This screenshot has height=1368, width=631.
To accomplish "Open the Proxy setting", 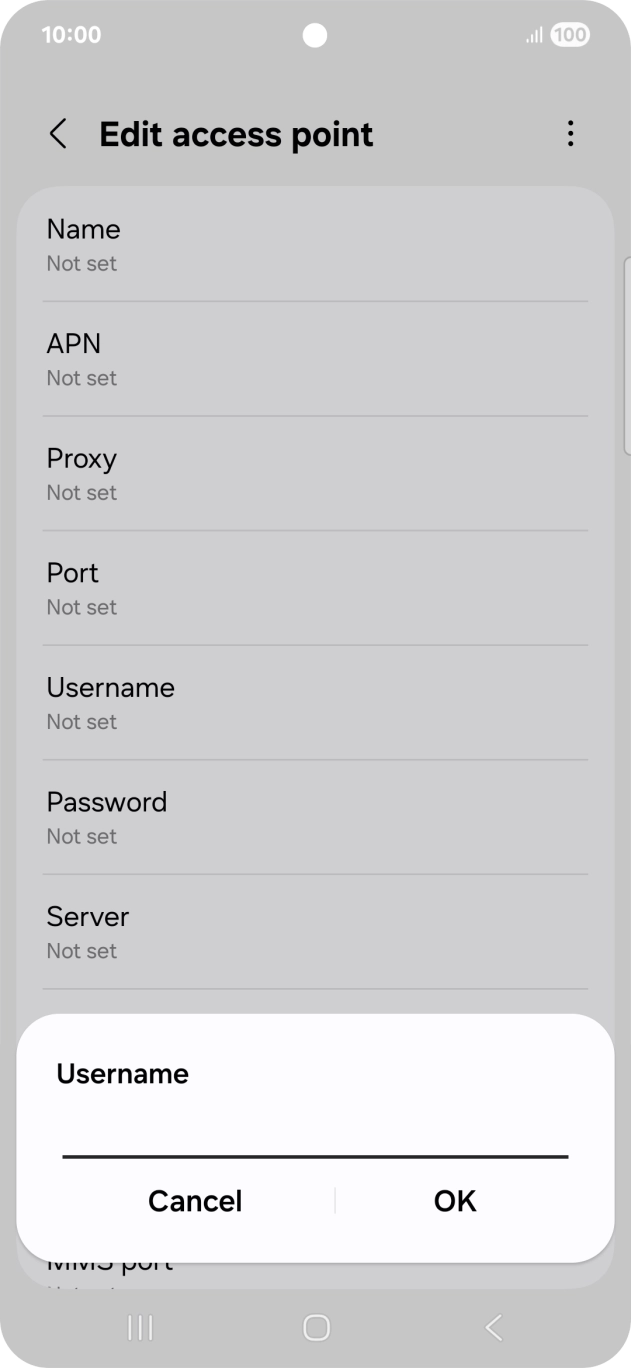I will pyautogui.click(x=315, y=472).
